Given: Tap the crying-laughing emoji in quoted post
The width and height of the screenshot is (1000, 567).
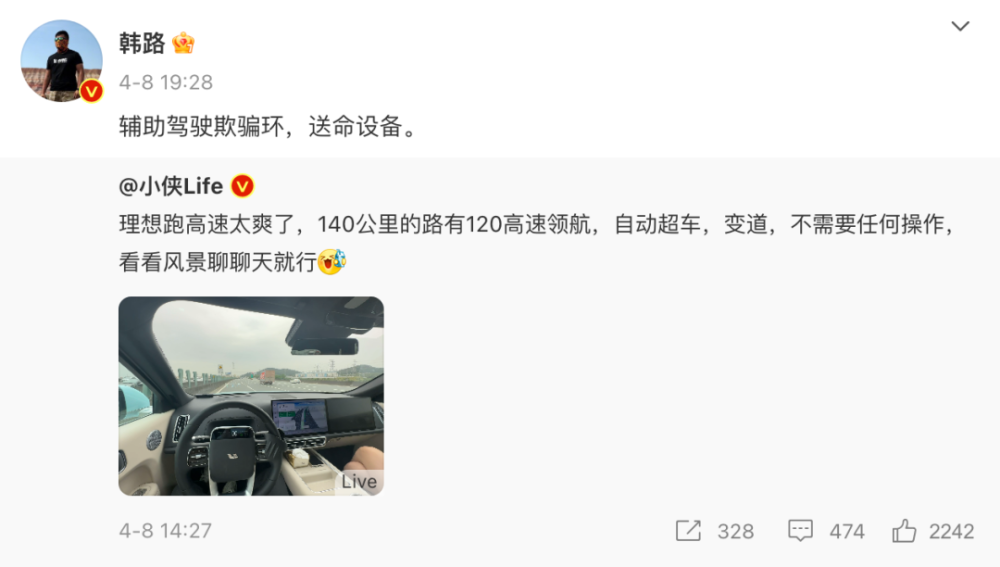Looking at the screenshot, I should click(332, 261).
